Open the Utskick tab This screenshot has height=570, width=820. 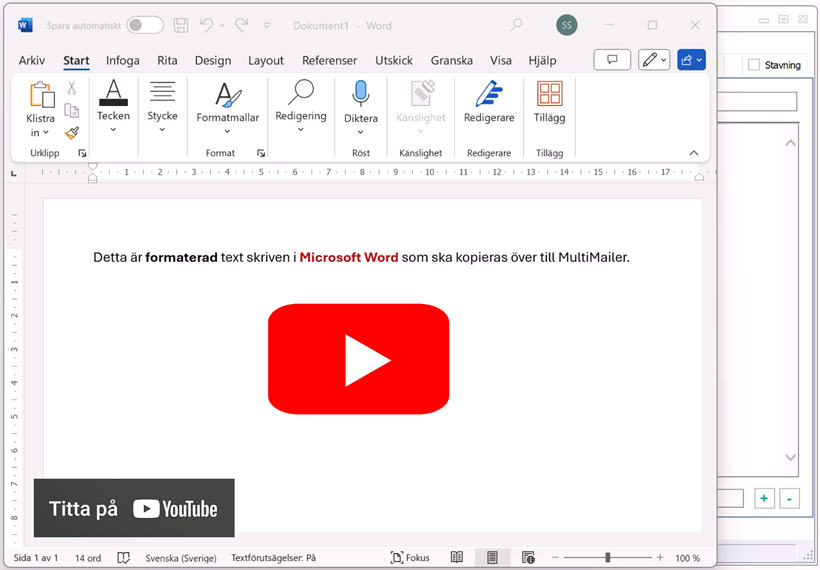point(394,61)
